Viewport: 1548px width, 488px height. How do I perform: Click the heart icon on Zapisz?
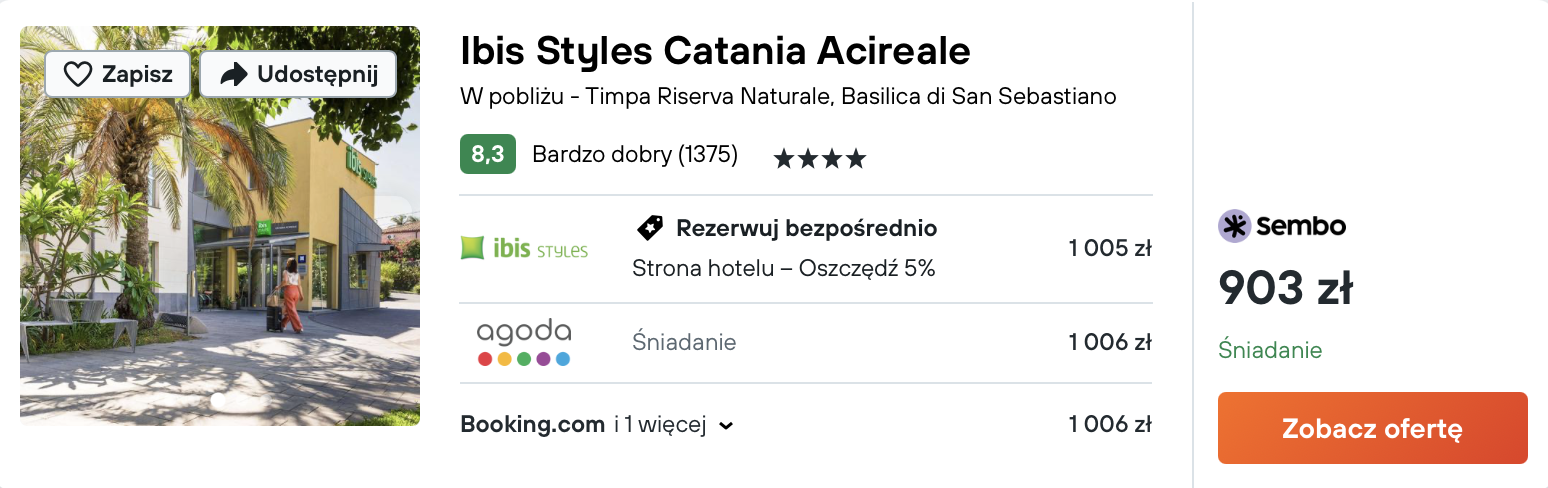point(77,74)
